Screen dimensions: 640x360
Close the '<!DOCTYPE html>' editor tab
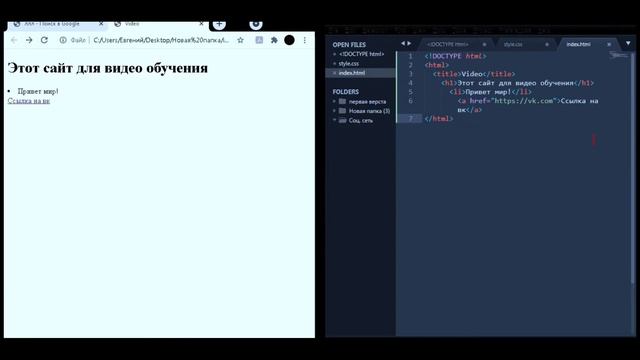(484, 44)
